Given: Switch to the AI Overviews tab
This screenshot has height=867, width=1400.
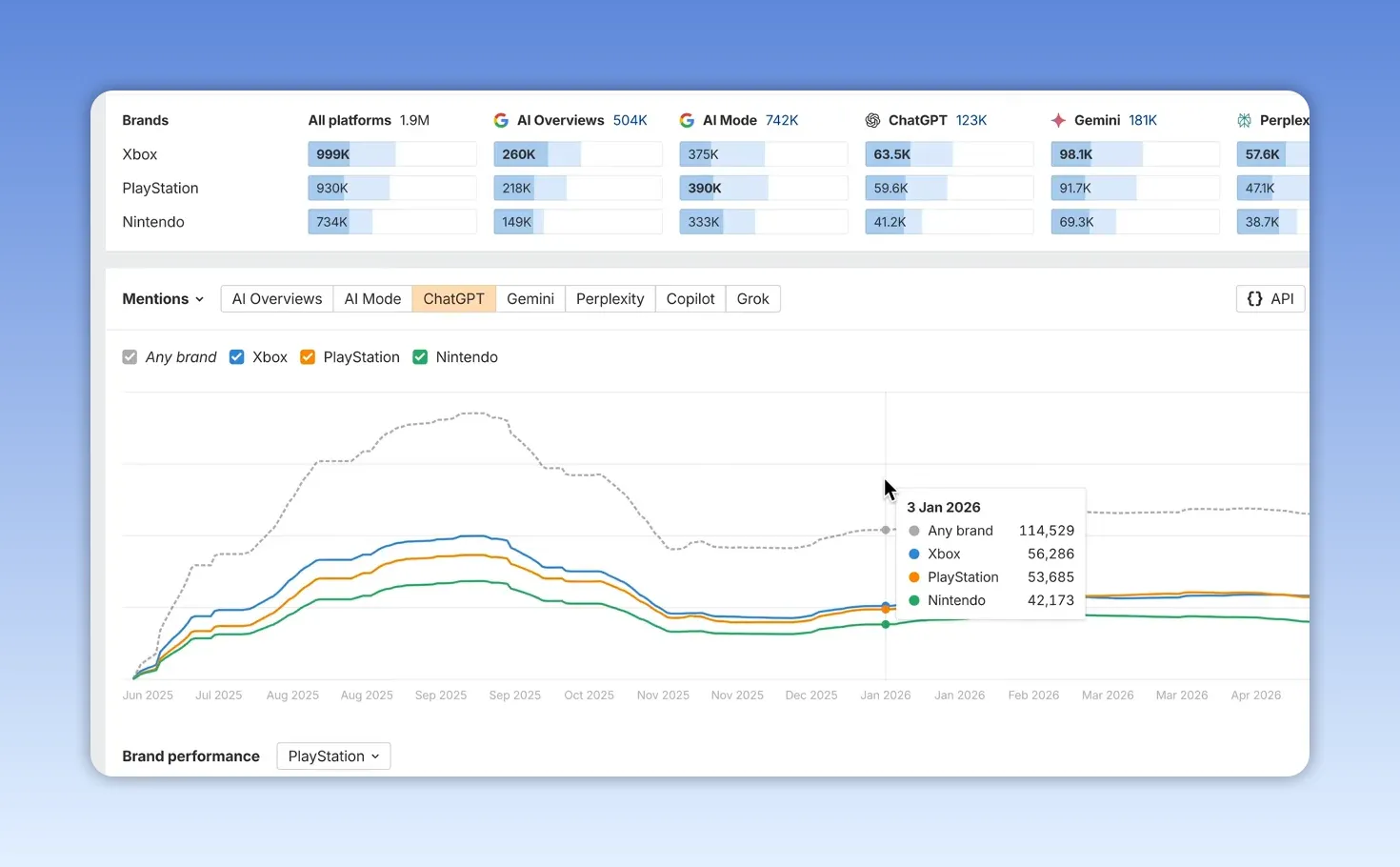Looking at the screenshot, I should coord(277,299).
